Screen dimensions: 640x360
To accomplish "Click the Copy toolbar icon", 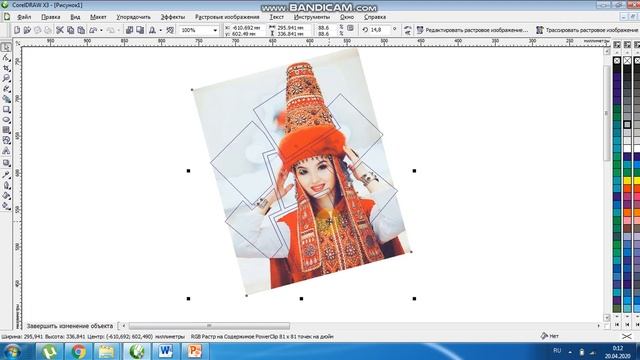I will (x=71, y=30).
